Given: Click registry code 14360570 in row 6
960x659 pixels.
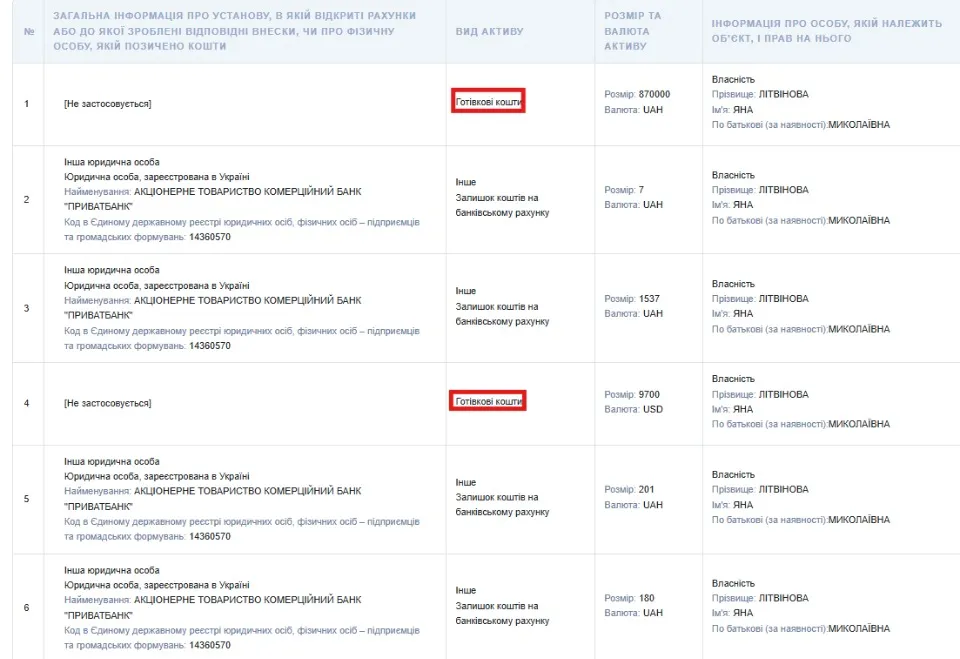Looking at the screenshot, I should coord(210,646).
